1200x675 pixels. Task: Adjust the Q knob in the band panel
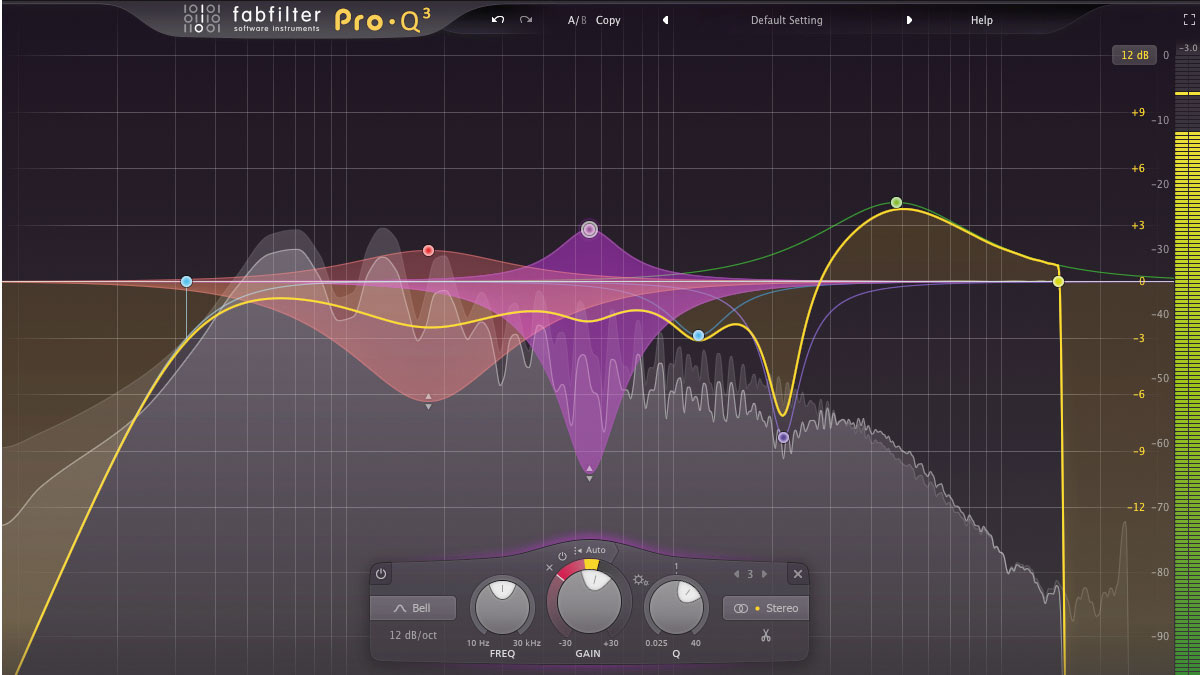click(676, 604)
